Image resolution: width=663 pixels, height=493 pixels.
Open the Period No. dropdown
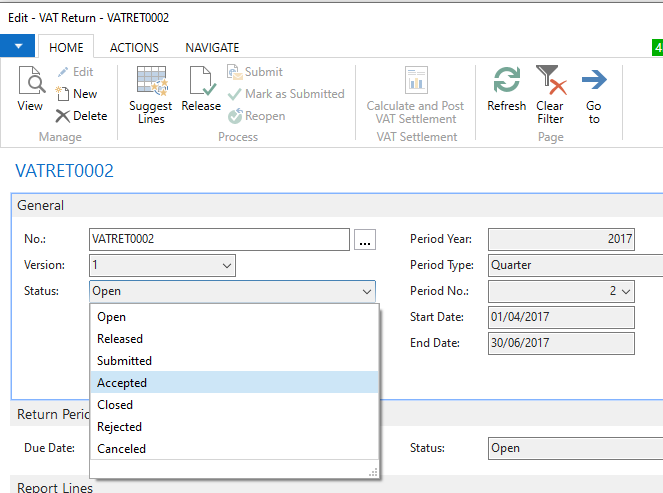click(x=626, y=292)
